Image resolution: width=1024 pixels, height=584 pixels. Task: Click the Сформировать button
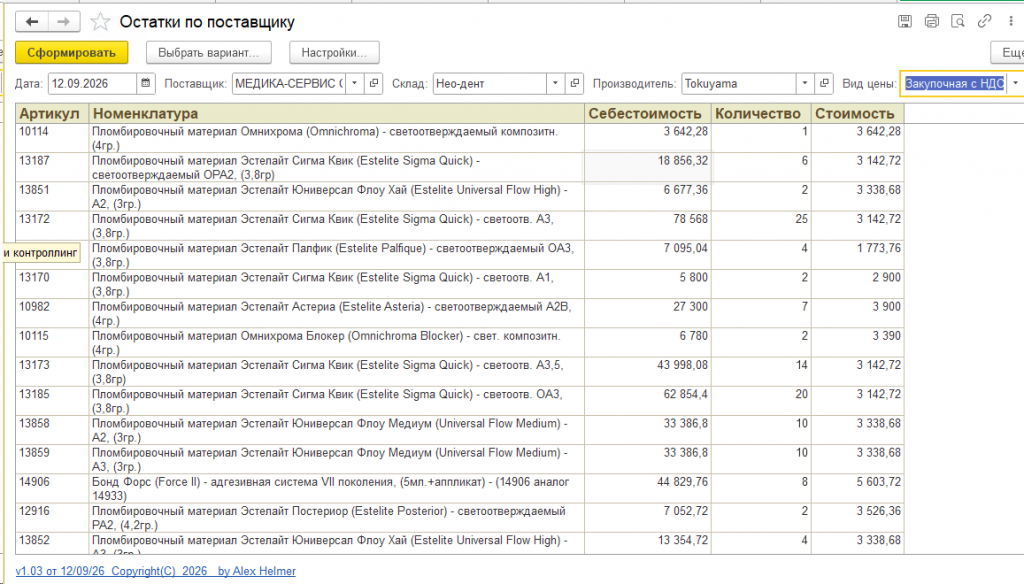tap(71, 53)
